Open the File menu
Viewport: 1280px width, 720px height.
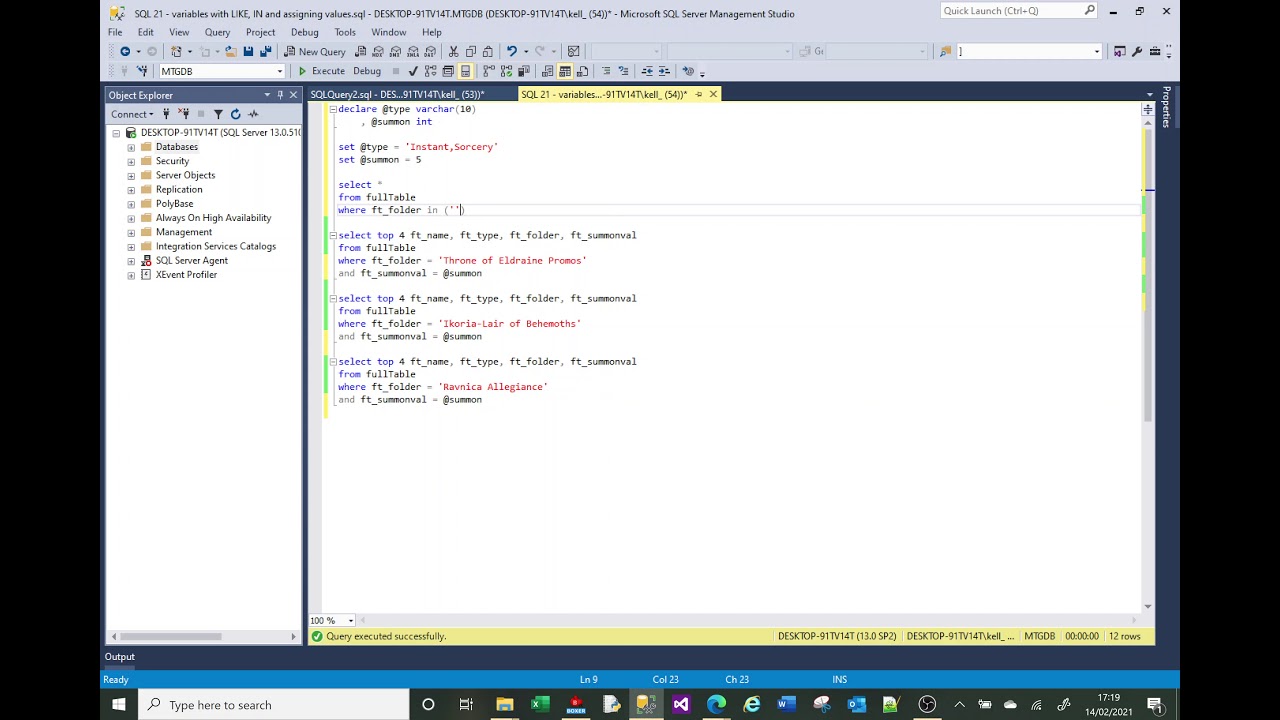tap(116, 32)
